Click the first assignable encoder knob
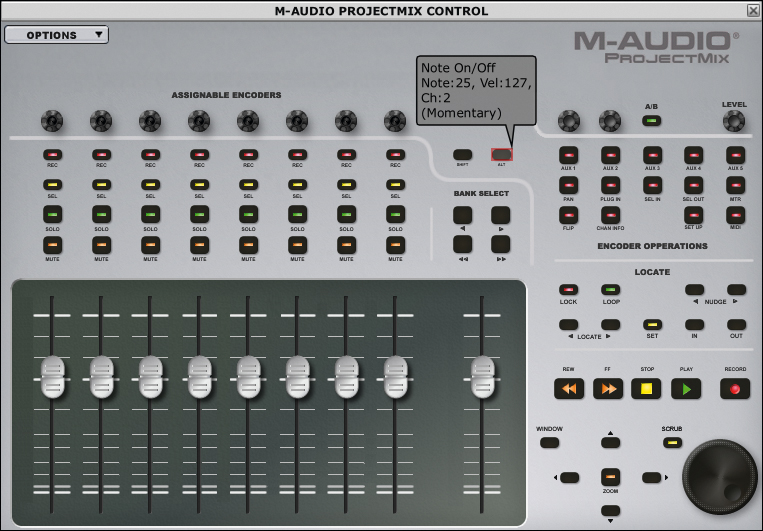The width and height of the screenshot is (763, 531). coord(52,121)
